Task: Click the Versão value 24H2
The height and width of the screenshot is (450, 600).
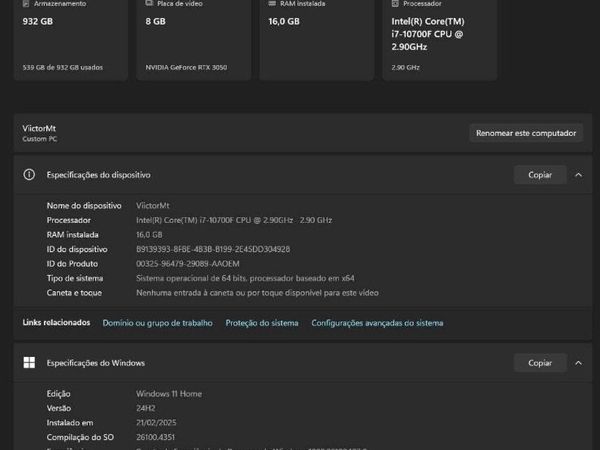Action: [146, 408]
